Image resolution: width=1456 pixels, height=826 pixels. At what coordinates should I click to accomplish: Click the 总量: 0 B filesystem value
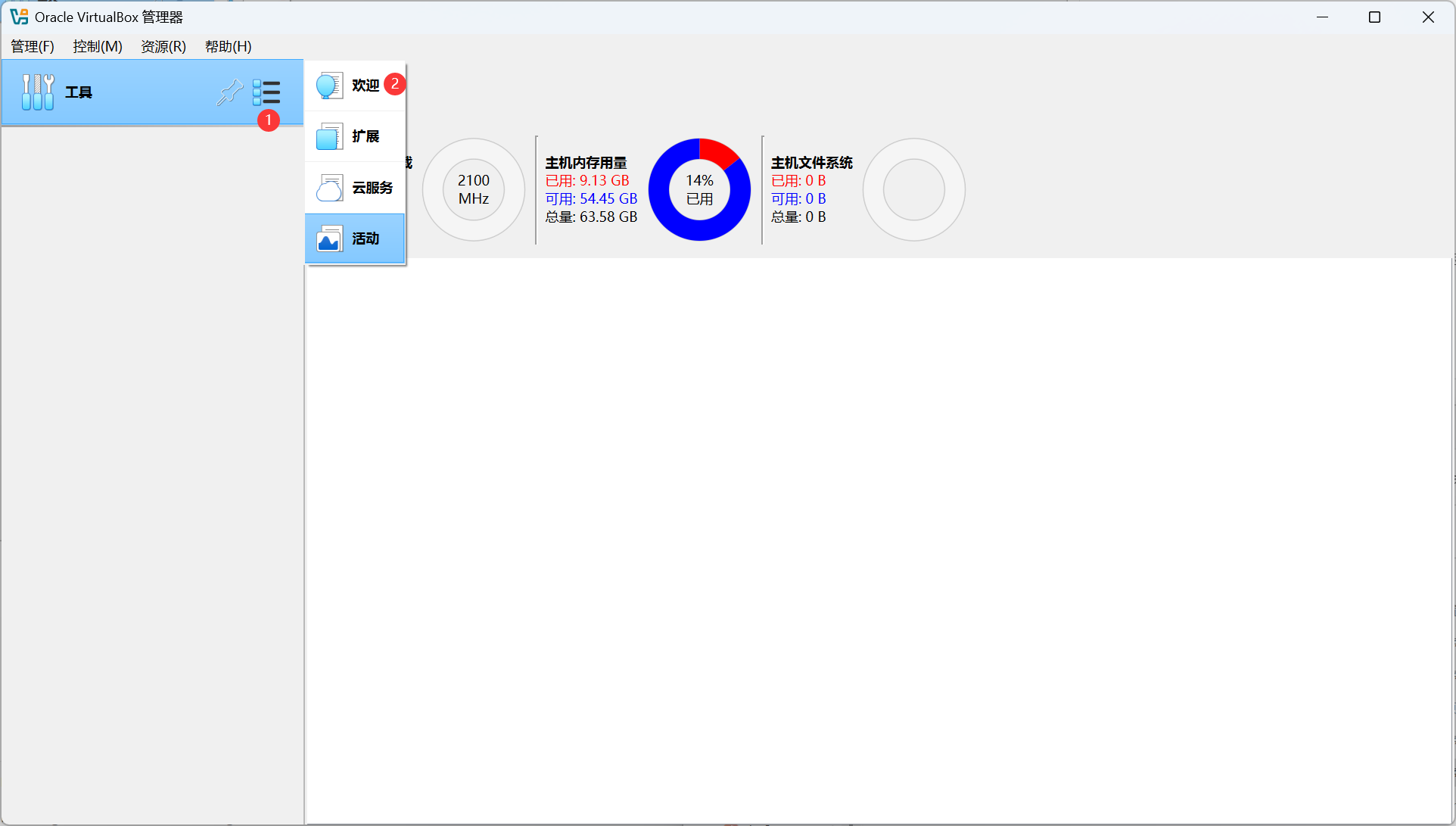pyautogui.click(x=798, y=217)
